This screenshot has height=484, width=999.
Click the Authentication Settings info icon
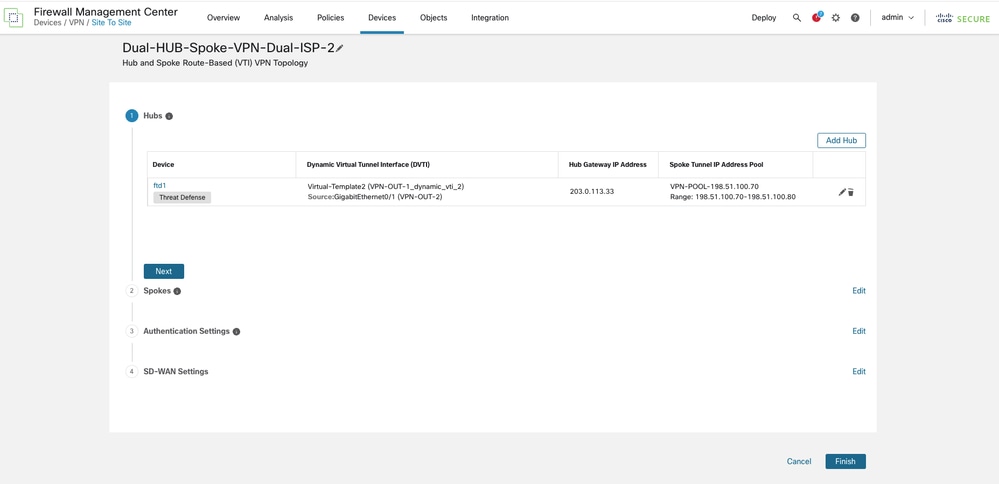pyautogui.click(x=236, y=332)
